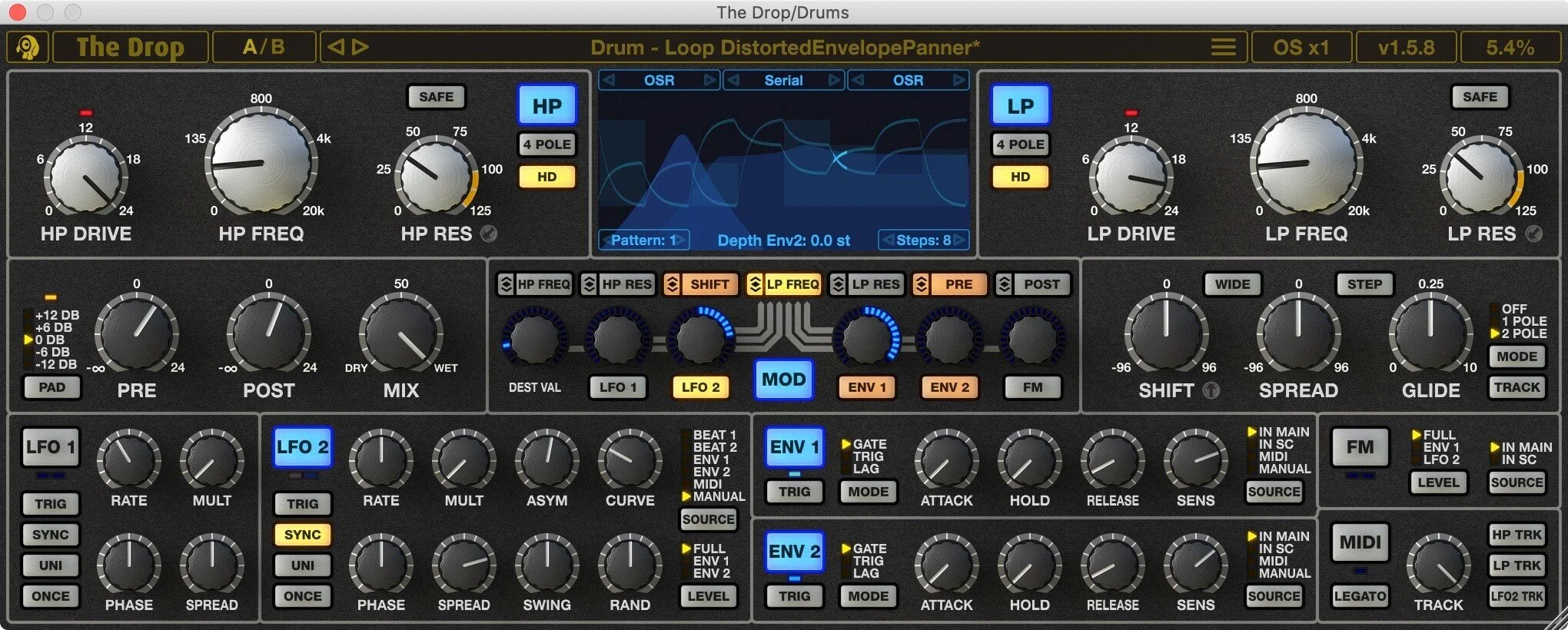1568x630 pixels.
Task: Cycle FM LEVEL selector
Action: point(1438,482)
